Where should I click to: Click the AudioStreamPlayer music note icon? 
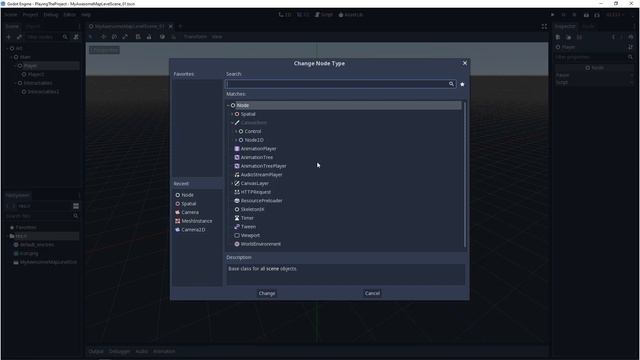click(x=237, y=175)
